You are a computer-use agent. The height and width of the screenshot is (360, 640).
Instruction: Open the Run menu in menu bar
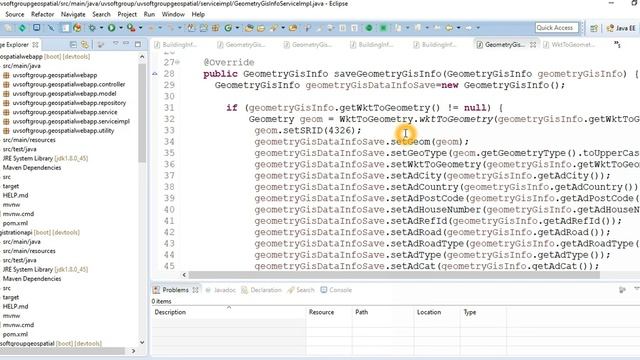149,14
